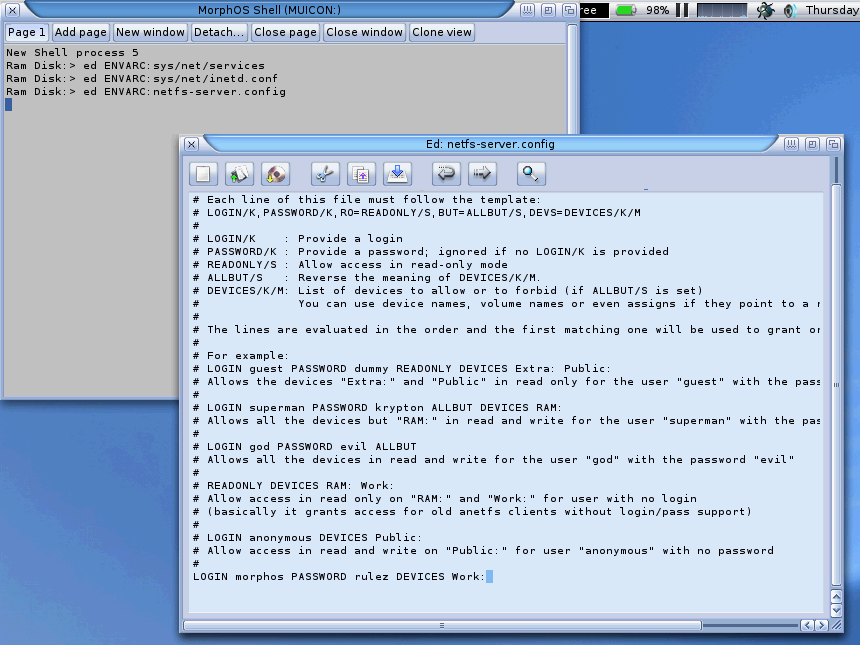The width and height of the screenshot is (860, 645).
Task: Click the Ed horizontal scrollbar right arrow
Action: (821, 625)
